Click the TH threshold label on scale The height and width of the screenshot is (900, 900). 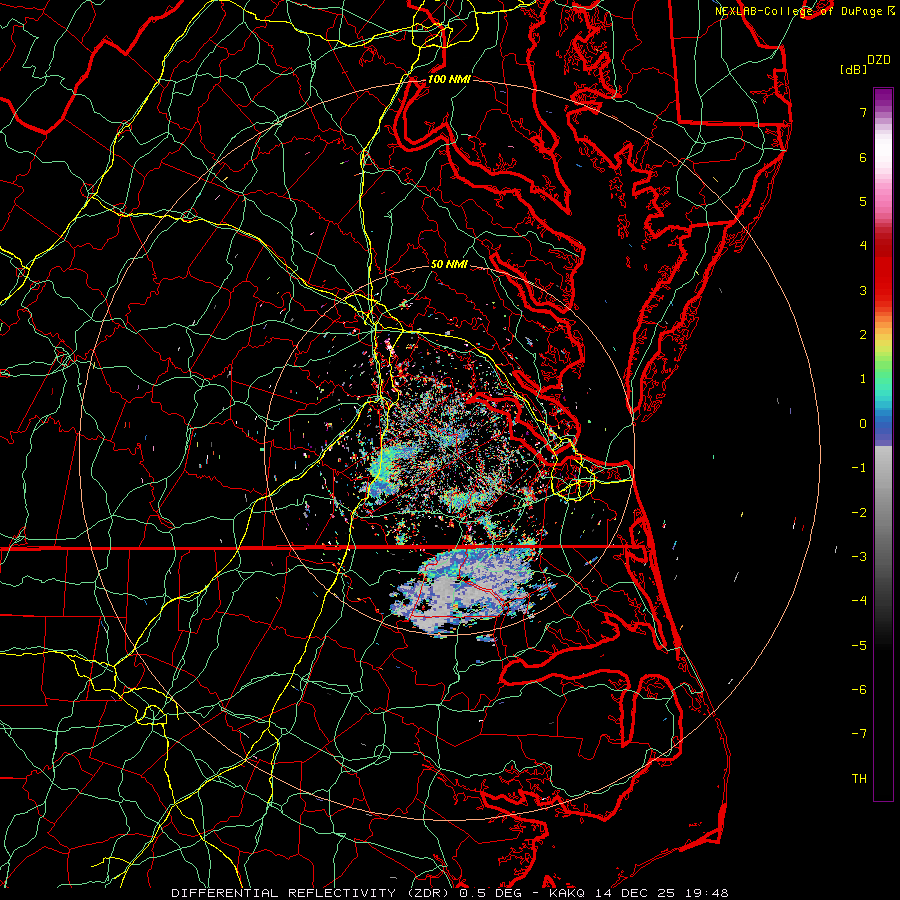coord(859,779)
